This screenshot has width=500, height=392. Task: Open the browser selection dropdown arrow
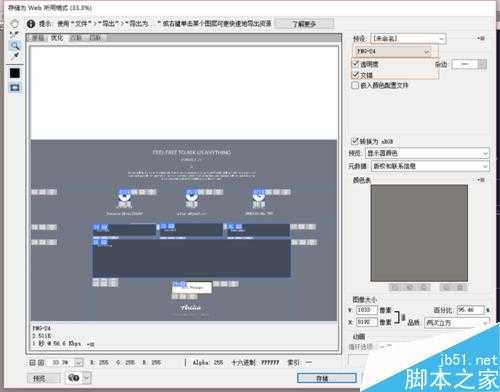click(87, 378)
